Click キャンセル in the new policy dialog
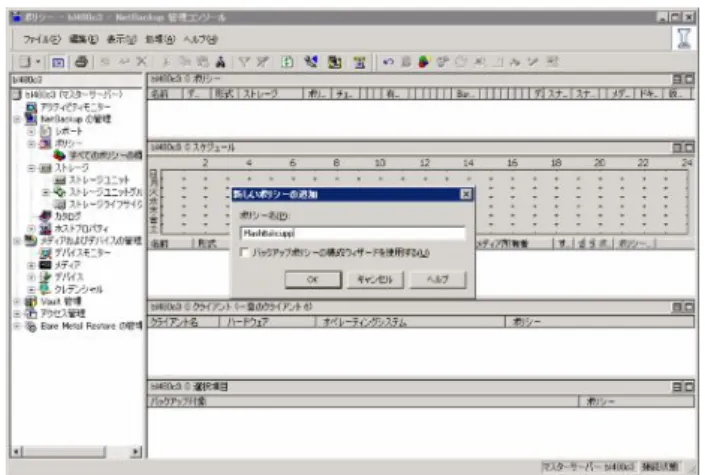This screenshot has height=475, width=705. pyautogui.click(x=375, y=279)
